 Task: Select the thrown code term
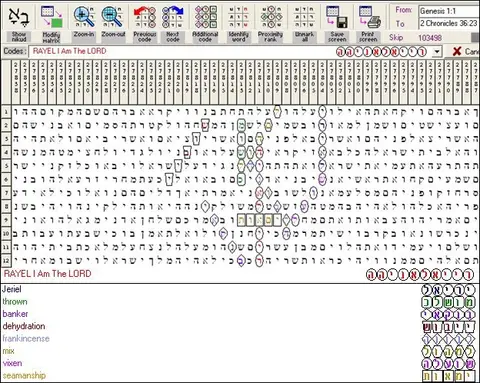point(15,301)
